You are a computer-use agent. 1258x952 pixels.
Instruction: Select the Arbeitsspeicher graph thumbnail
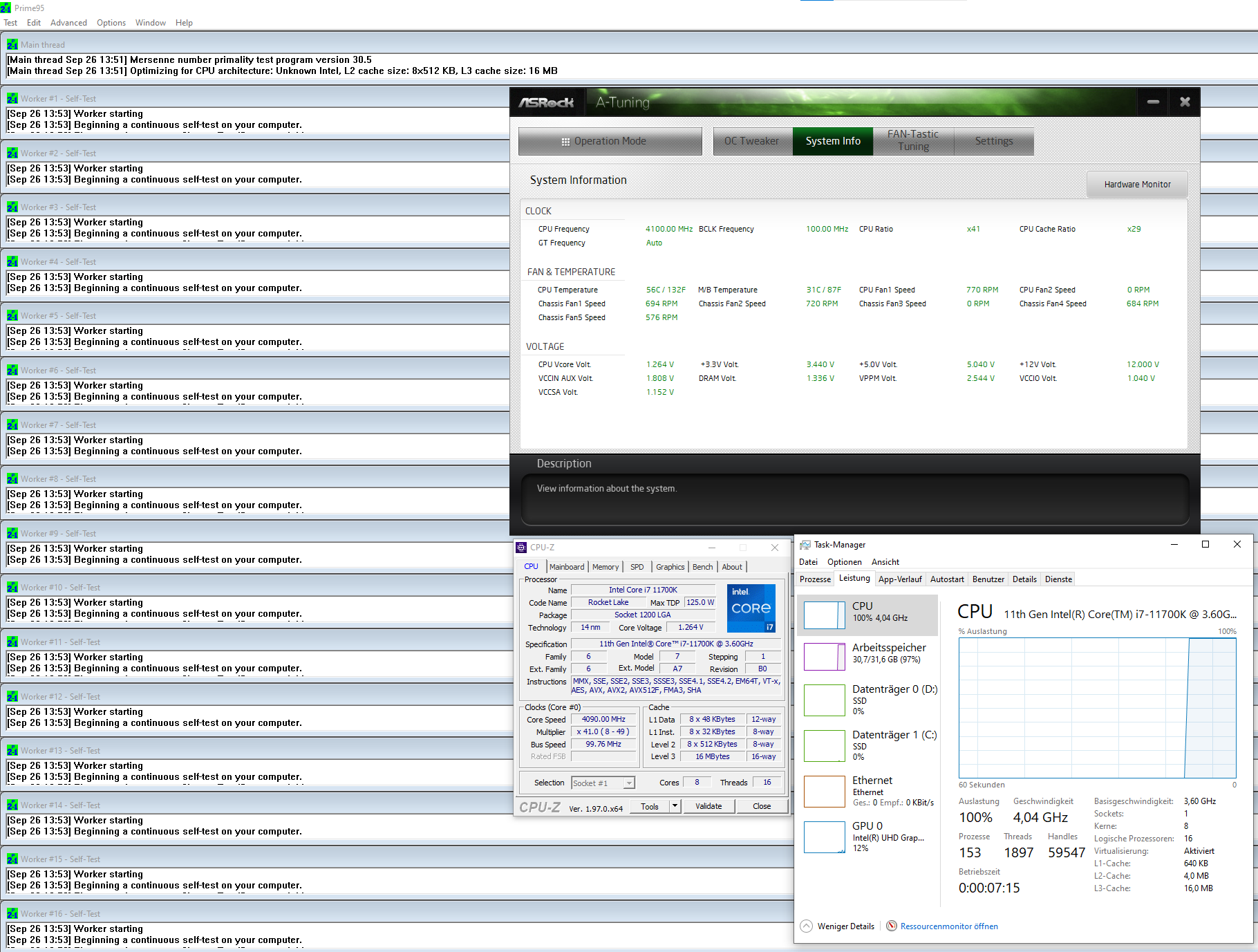click(x=825, y=656)
